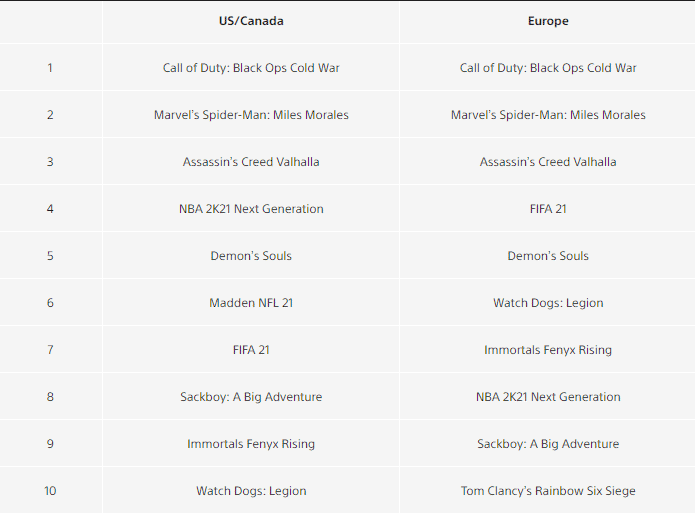Click the Europe column header
Image resolution: width=695 pixels, height=513 pixels.
tap(547, 21)
